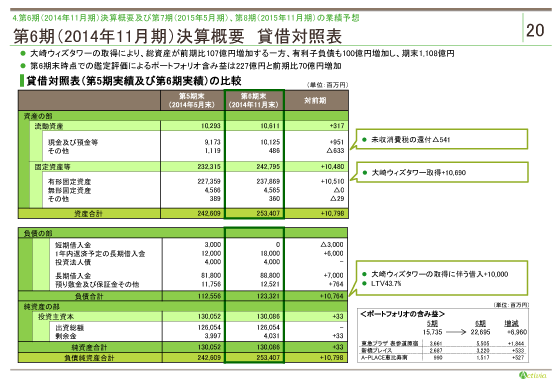Click the 貸借対照表の比較 section heading
The image size is (560, 388).
pos(134,81)
